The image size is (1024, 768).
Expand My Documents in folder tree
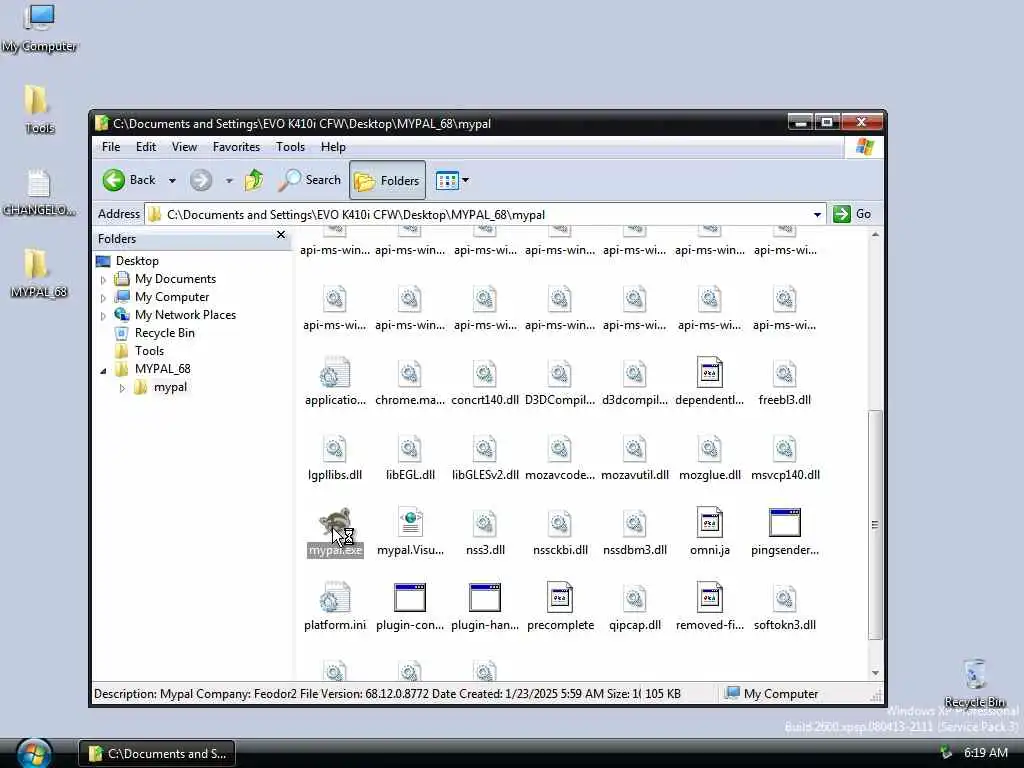(x=103, y=280)
